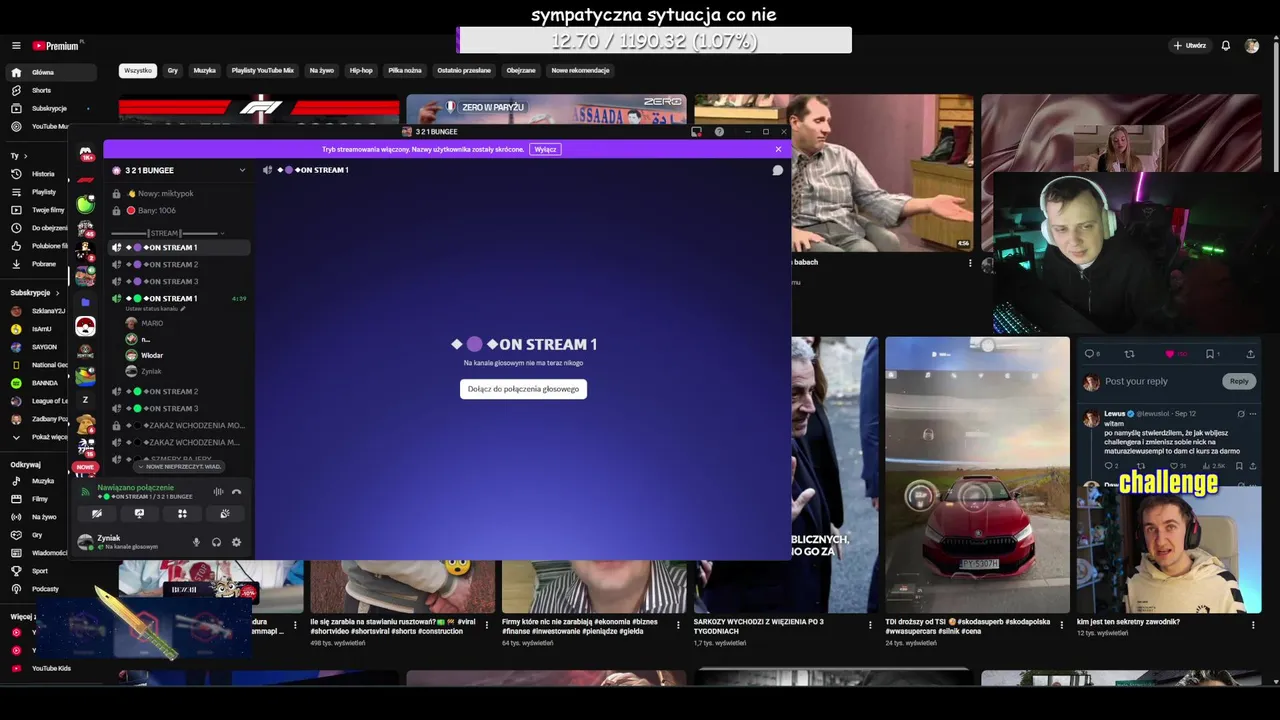Screen dimensions: 1280x720
Task: Show more subscriptions with Pokaż więcej
Action: (41, 437)
